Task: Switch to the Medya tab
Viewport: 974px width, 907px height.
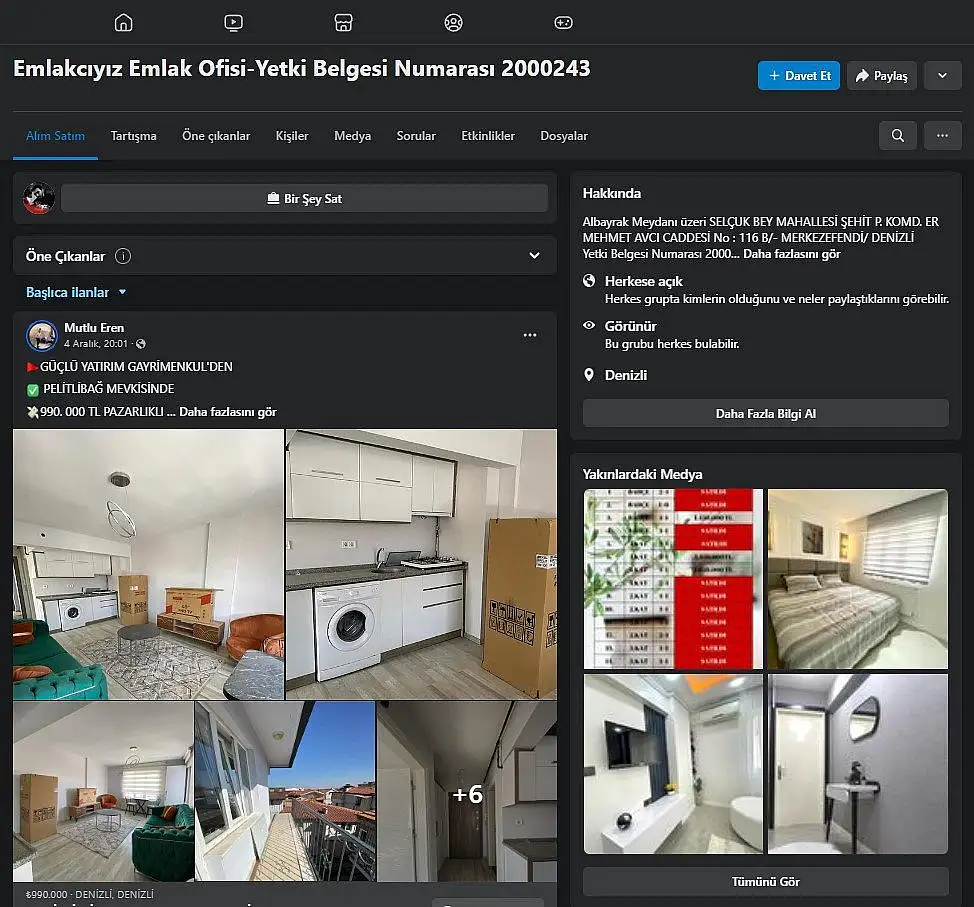Action: pos(352,136)
